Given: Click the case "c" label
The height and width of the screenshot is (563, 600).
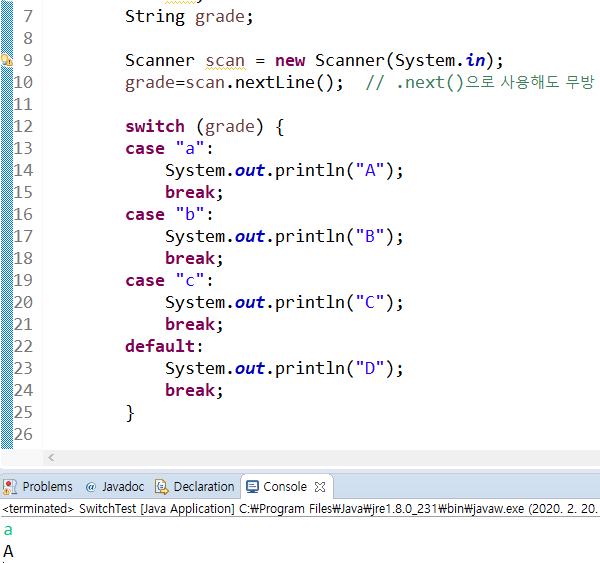Looking at the screenshot, I should click(x=169, y=281).
